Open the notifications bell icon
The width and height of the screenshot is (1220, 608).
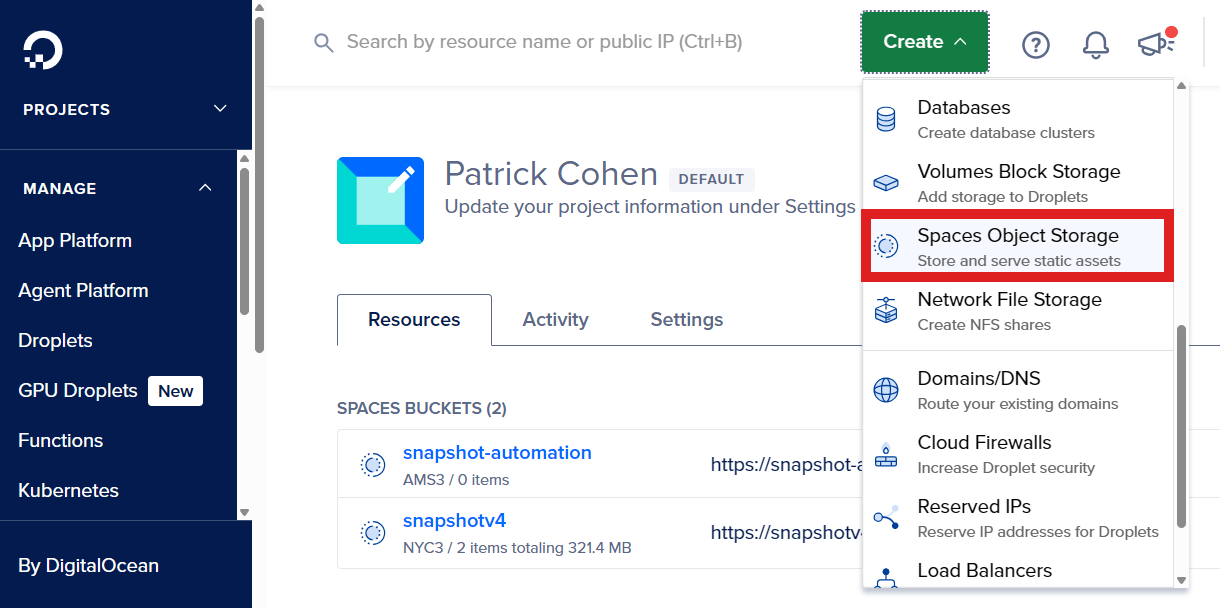click(x=1096, y=44)
